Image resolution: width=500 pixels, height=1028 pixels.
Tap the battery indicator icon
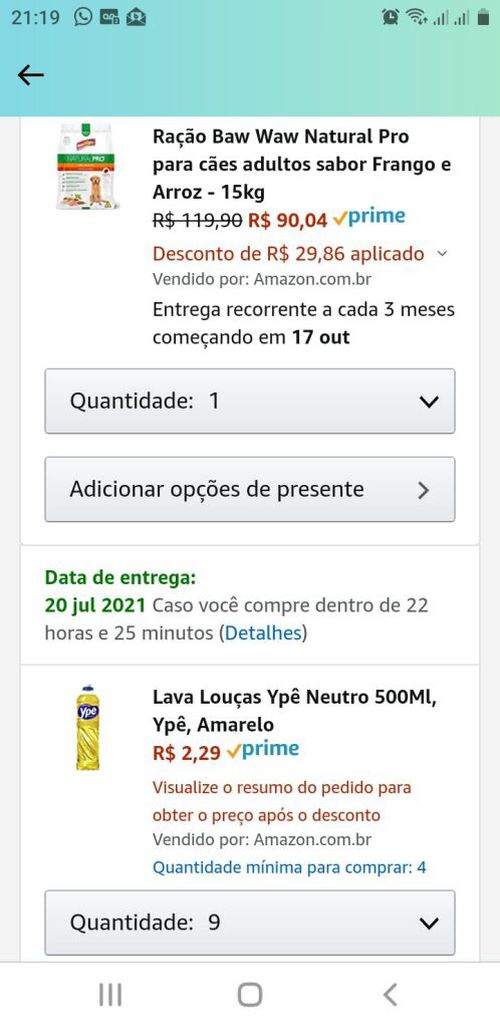[x=483, y=17]
